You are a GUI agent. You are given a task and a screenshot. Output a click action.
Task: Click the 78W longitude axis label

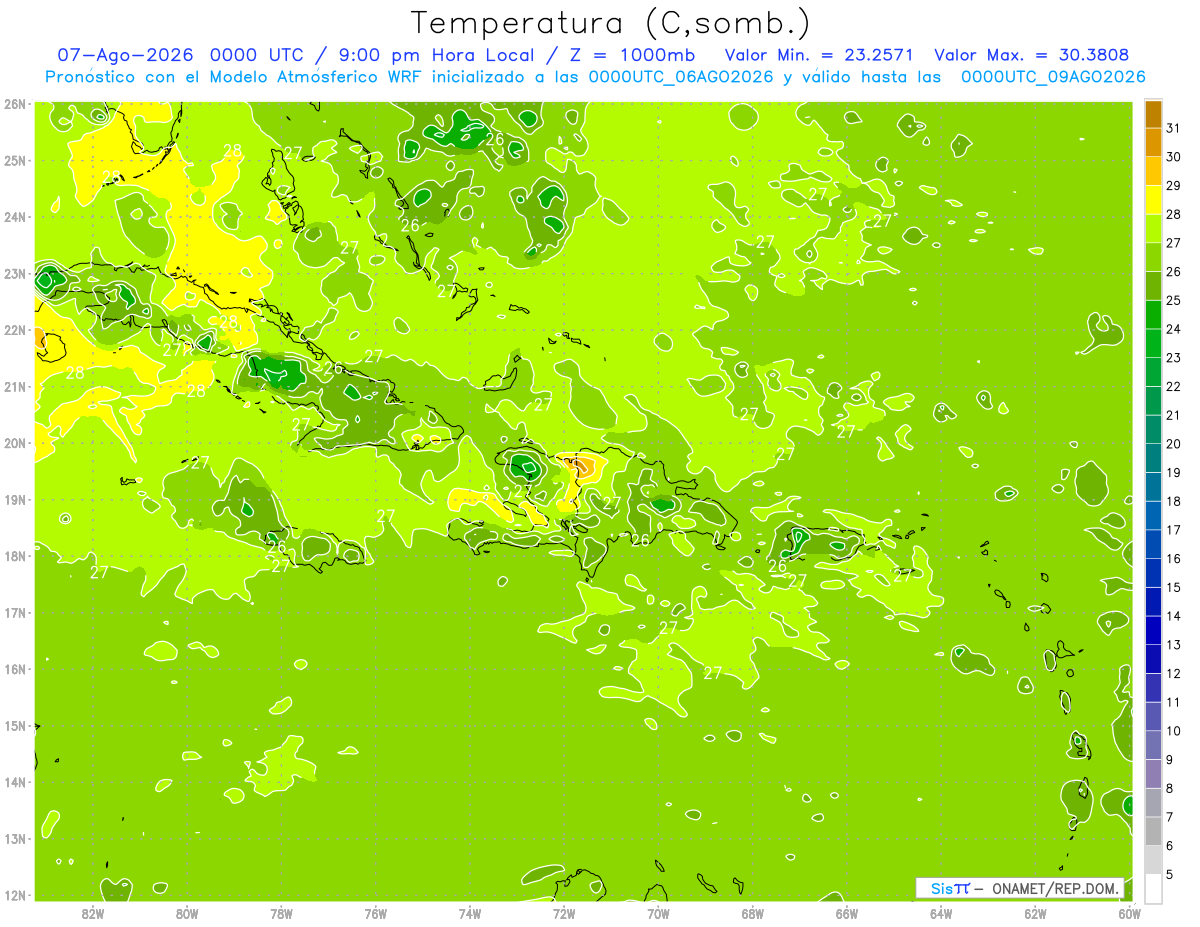point(281,913)
